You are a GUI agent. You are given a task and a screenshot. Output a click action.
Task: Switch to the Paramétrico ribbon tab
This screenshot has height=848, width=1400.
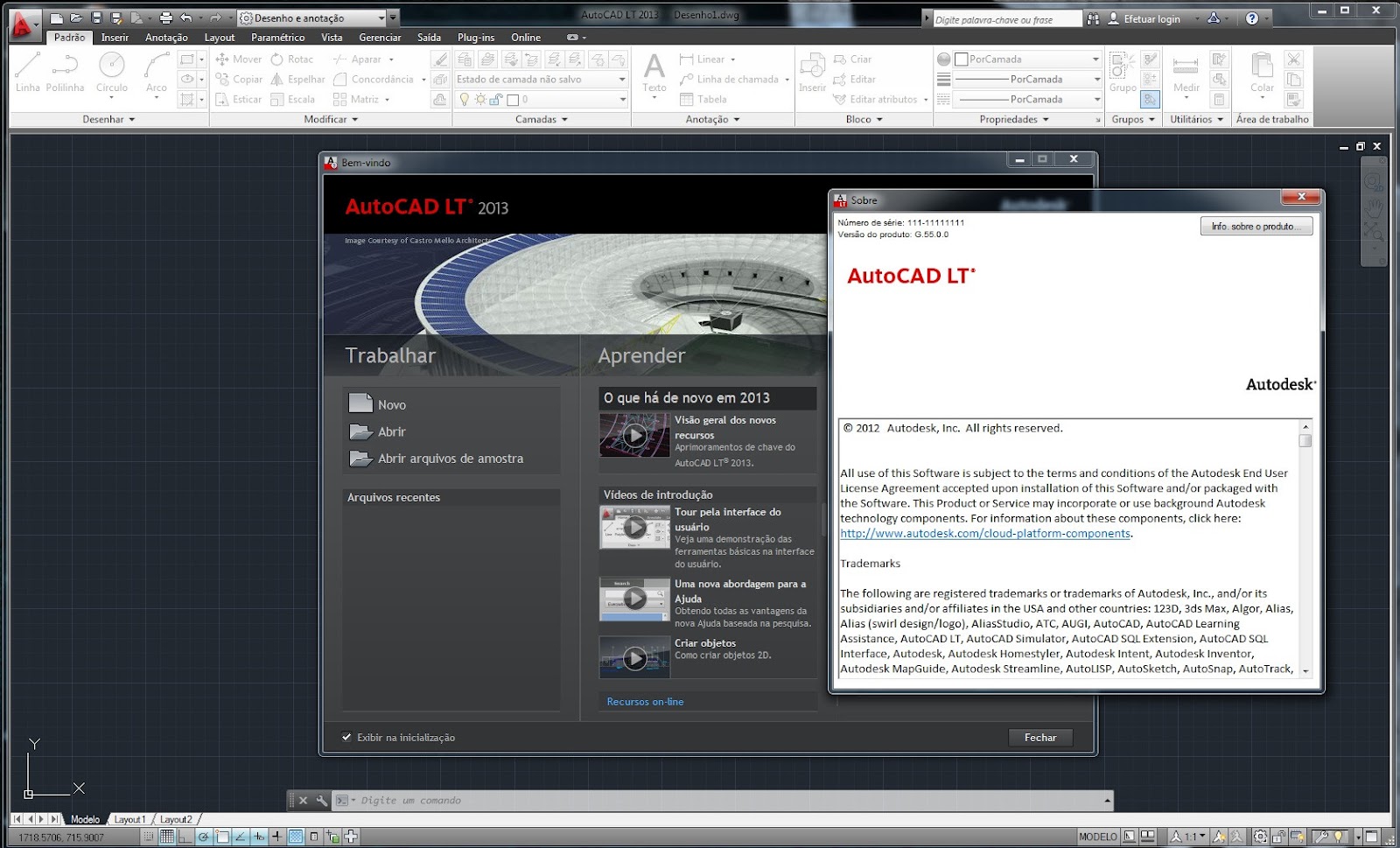coord(277,38)
